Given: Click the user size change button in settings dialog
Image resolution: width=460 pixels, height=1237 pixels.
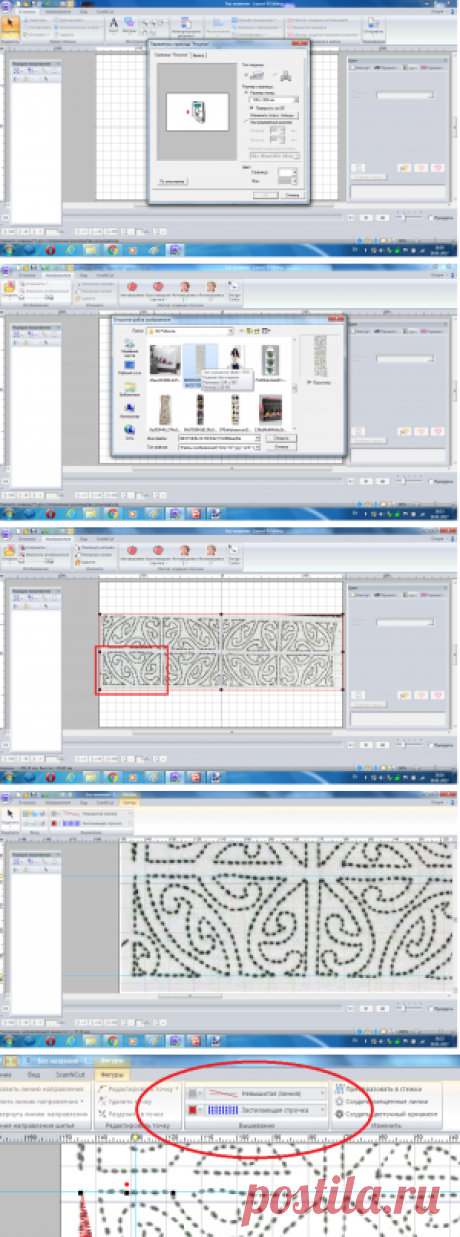Looking at the screenshot, I should [274, 117].
